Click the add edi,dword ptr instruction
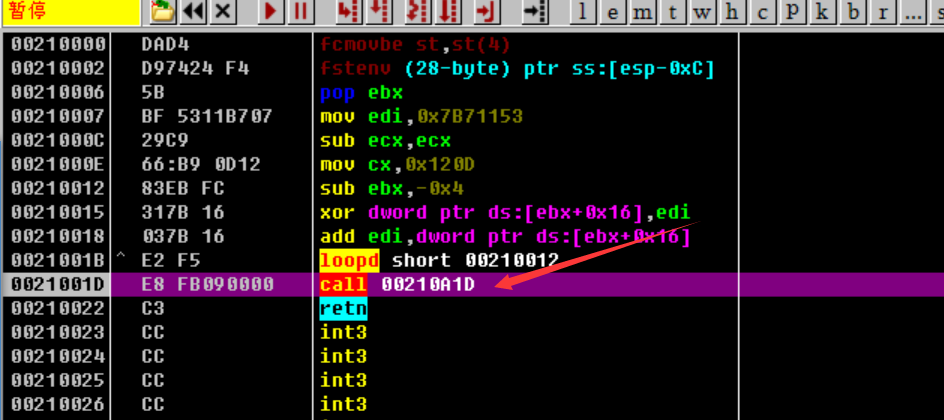The width and height of the screenshot is (944, 420). pyautogui.click(x=505, y=236)
